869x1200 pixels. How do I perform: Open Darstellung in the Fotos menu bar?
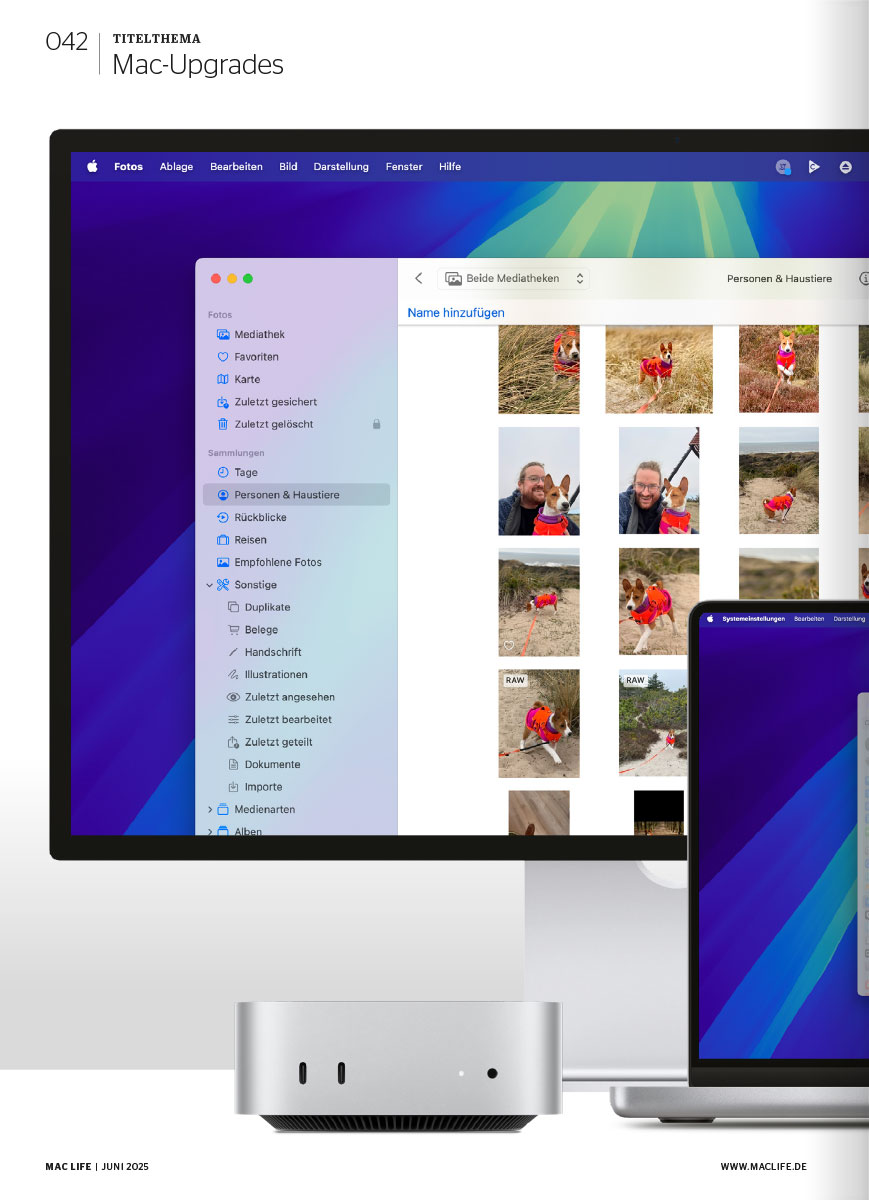341,167
